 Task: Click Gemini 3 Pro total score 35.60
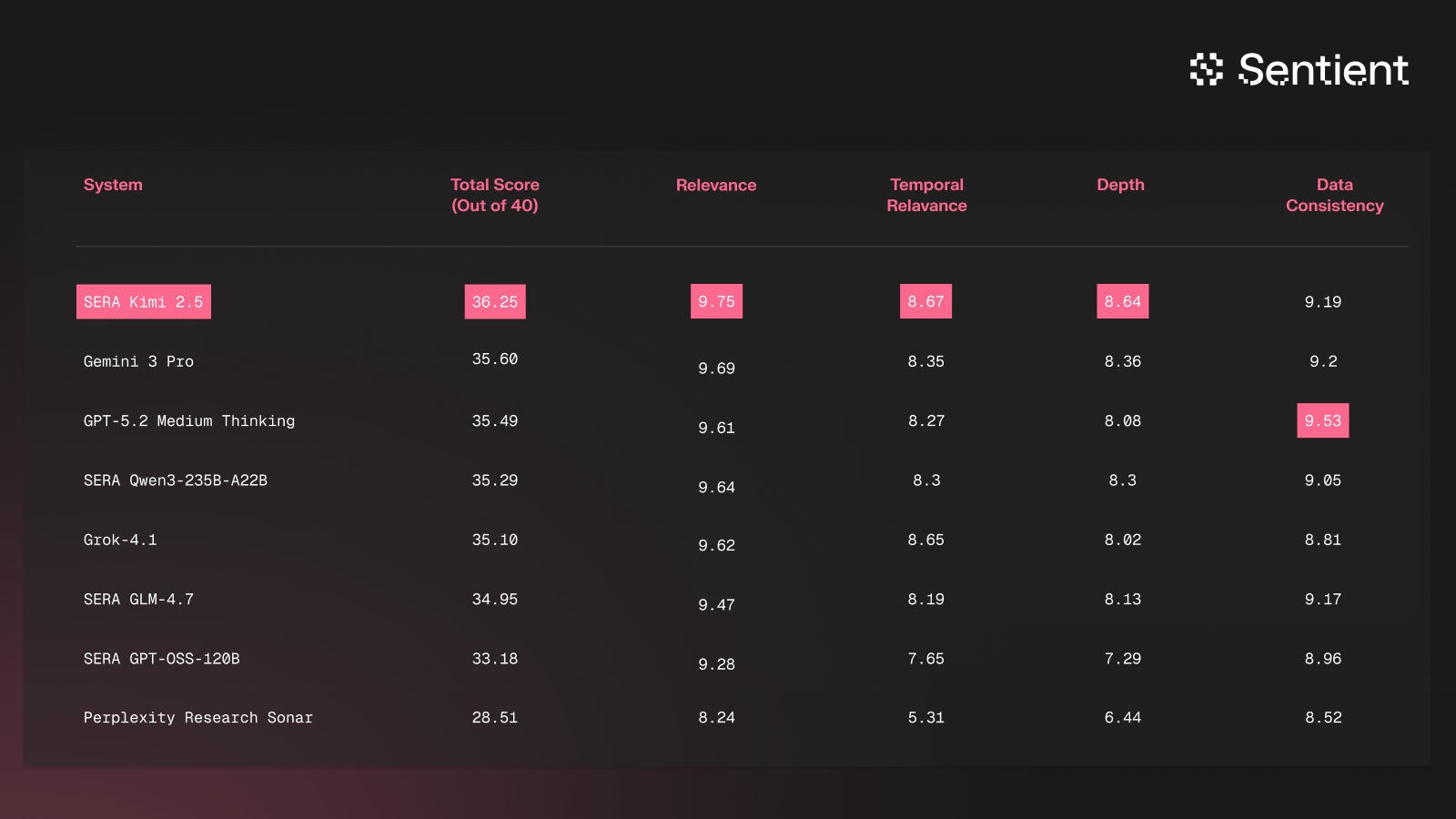click(495, 359)
